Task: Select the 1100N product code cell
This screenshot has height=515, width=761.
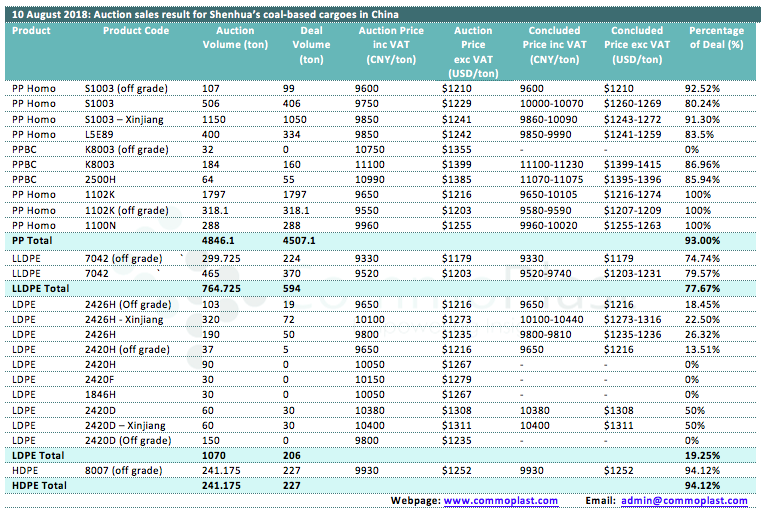Action: click(100, 226)
